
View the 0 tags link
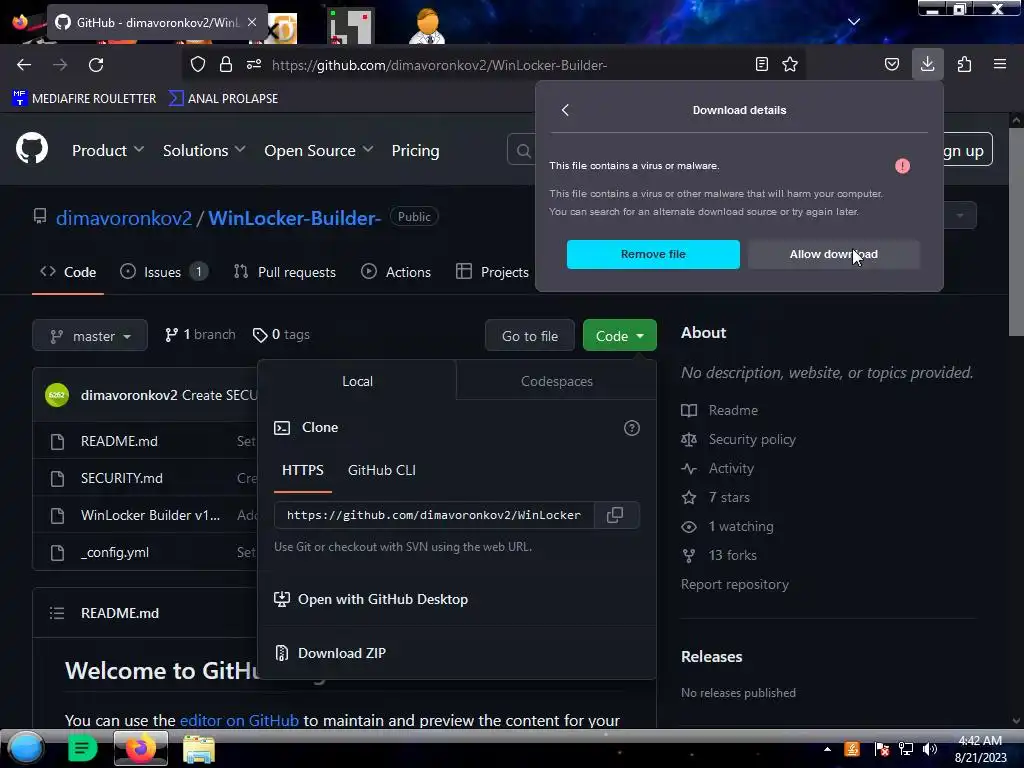(281, 334)
